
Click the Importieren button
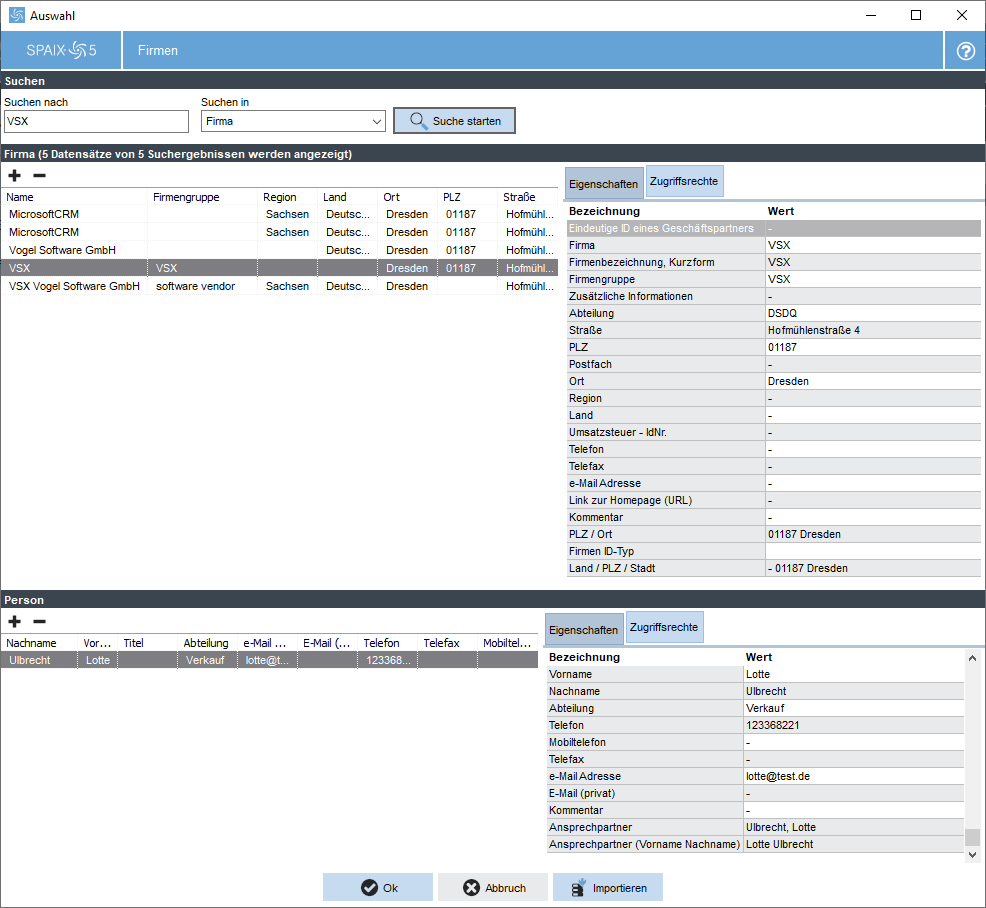tap(608, 888)
